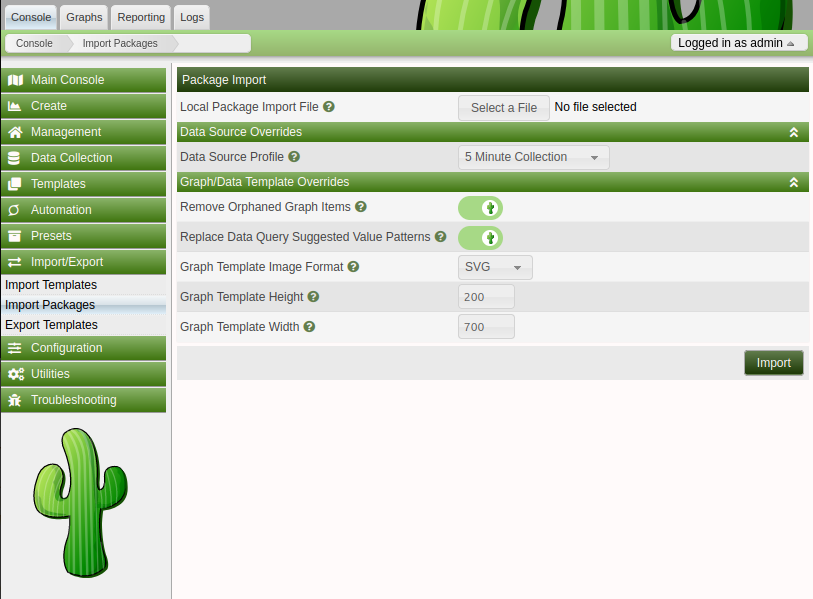Click the help icon for Remove Orphaned Graph Items

[x=361, y=207]
